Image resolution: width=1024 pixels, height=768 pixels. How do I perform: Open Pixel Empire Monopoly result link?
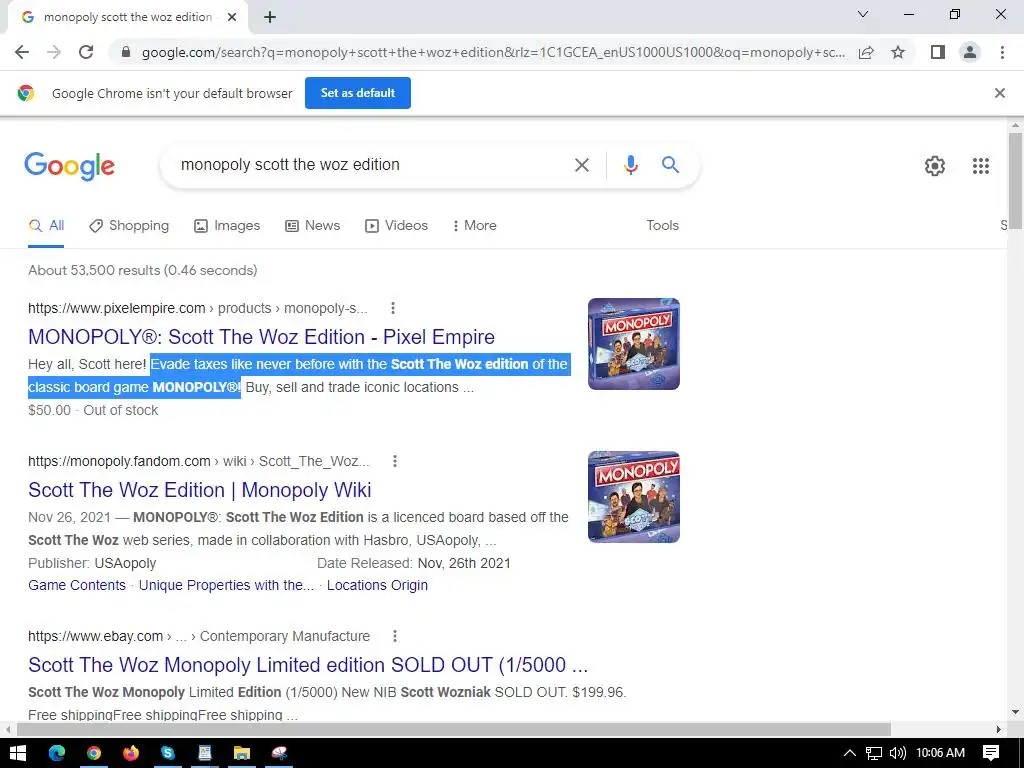coord(261,337)
